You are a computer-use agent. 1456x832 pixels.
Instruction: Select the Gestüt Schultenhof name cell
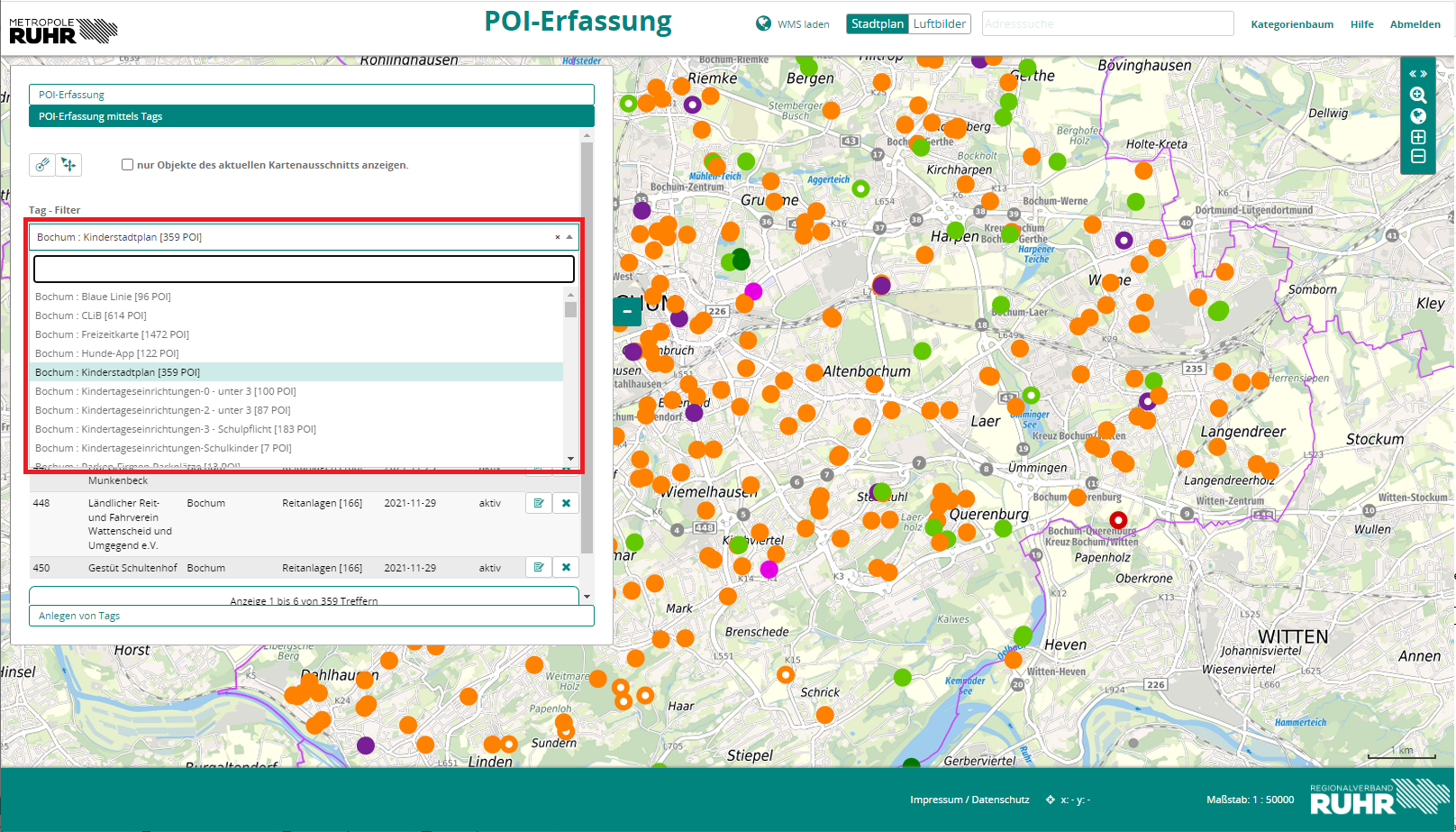pyautogui.click(x=132, y=568)
